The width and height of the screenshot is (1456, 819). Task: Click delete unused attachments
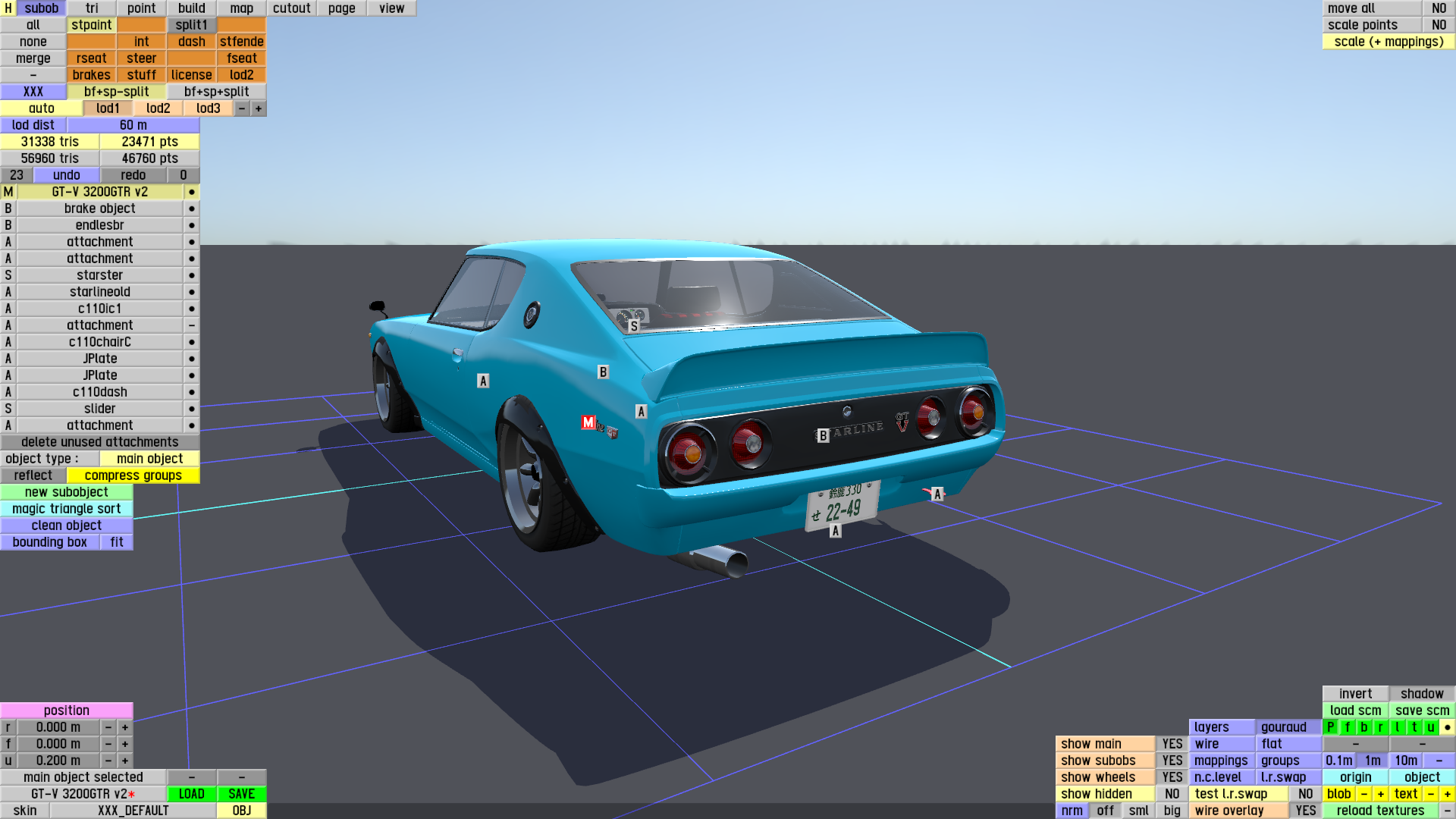click(99, 442)
